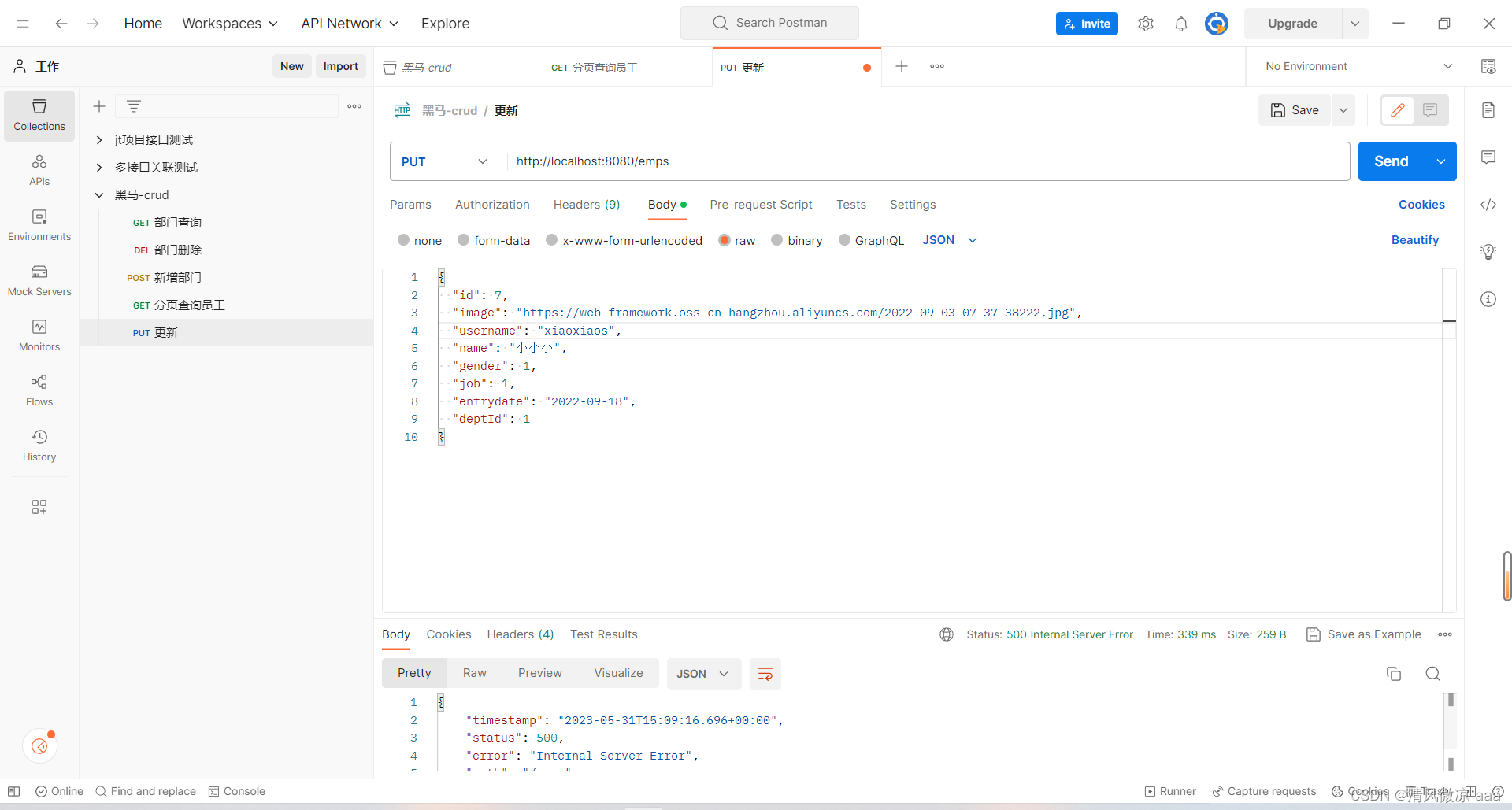Click the Save button
Viewport: 1512px width, 810px height.
(1295, 110)
